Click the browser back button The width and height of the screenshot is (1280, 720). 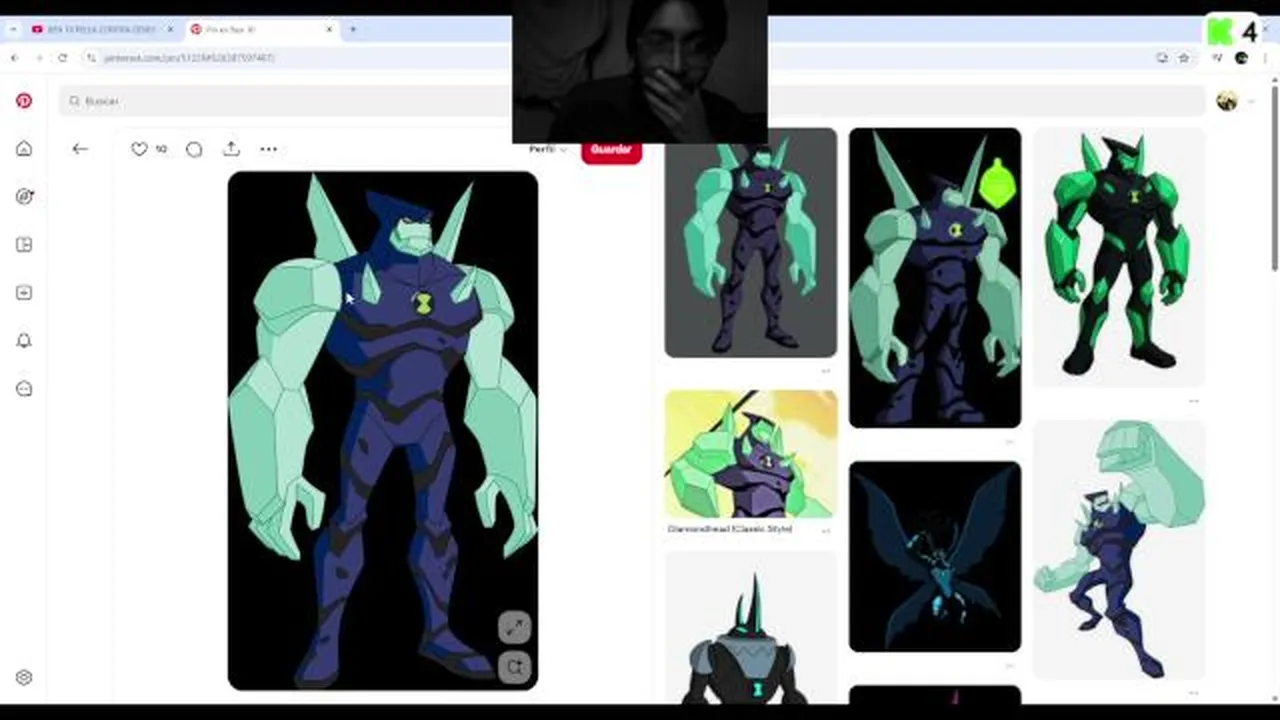click(14, 58)
